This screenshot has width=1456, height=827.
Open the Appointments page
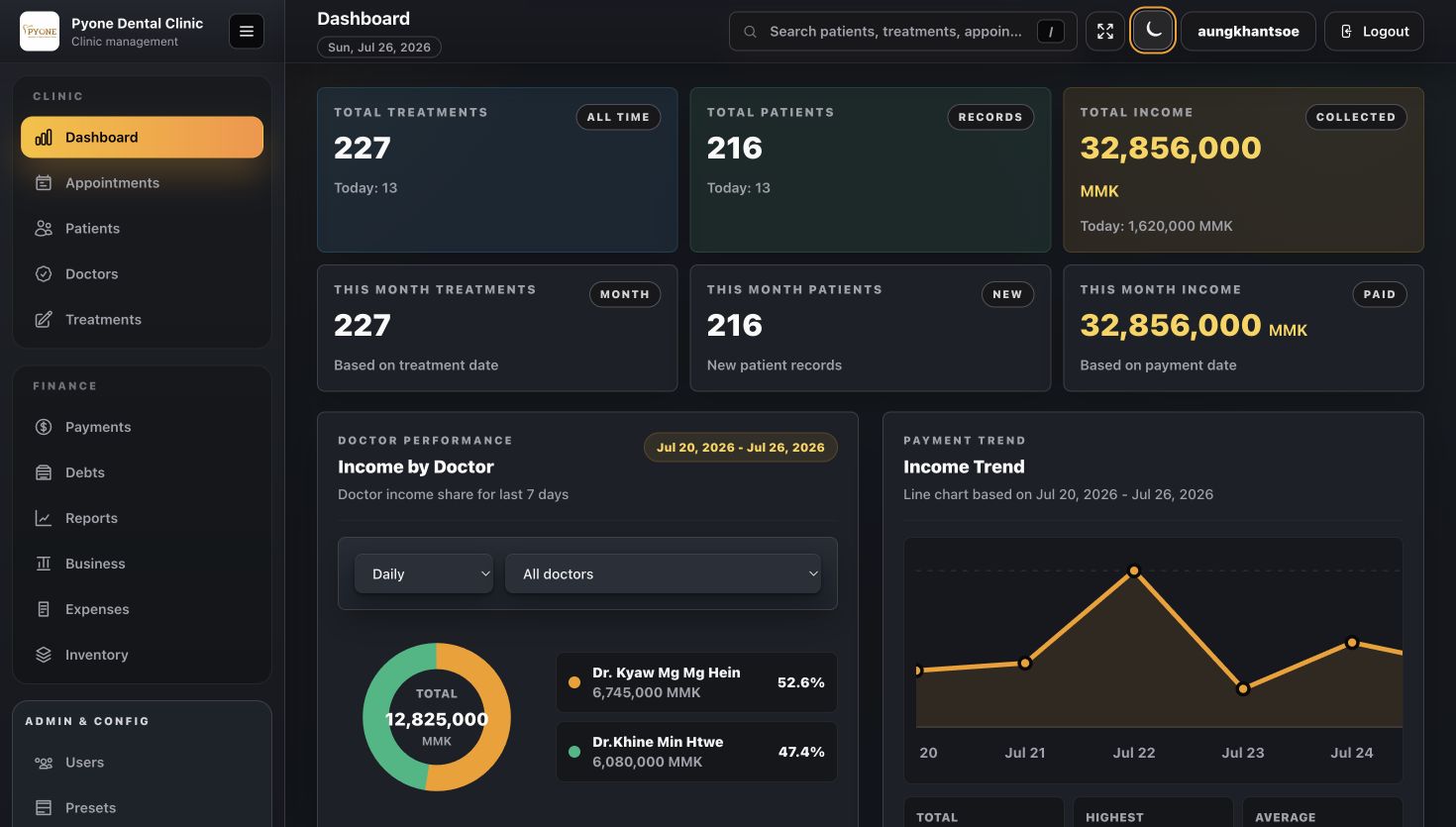142,183
